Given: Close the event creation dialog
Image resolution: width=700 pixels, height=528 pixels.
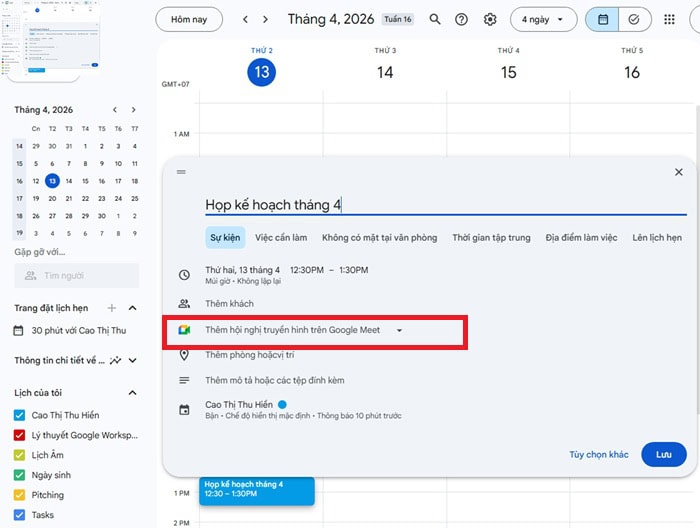Looking at the screenshot, I should tap(679, 172).
